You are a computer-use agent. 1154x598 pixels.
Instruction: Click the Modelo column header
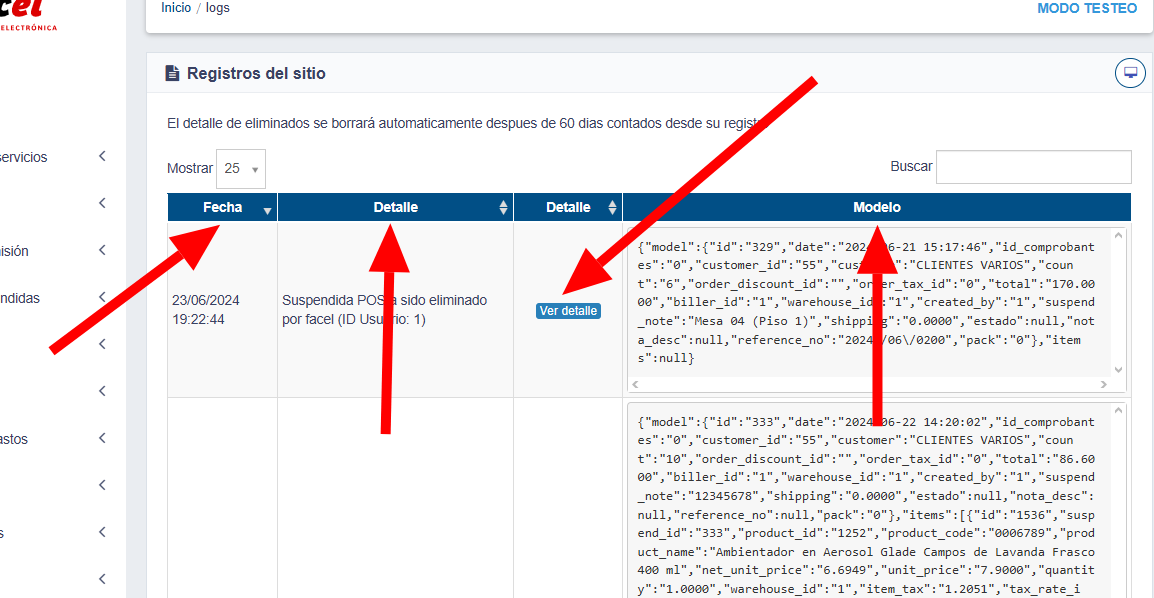coord(876,208)
